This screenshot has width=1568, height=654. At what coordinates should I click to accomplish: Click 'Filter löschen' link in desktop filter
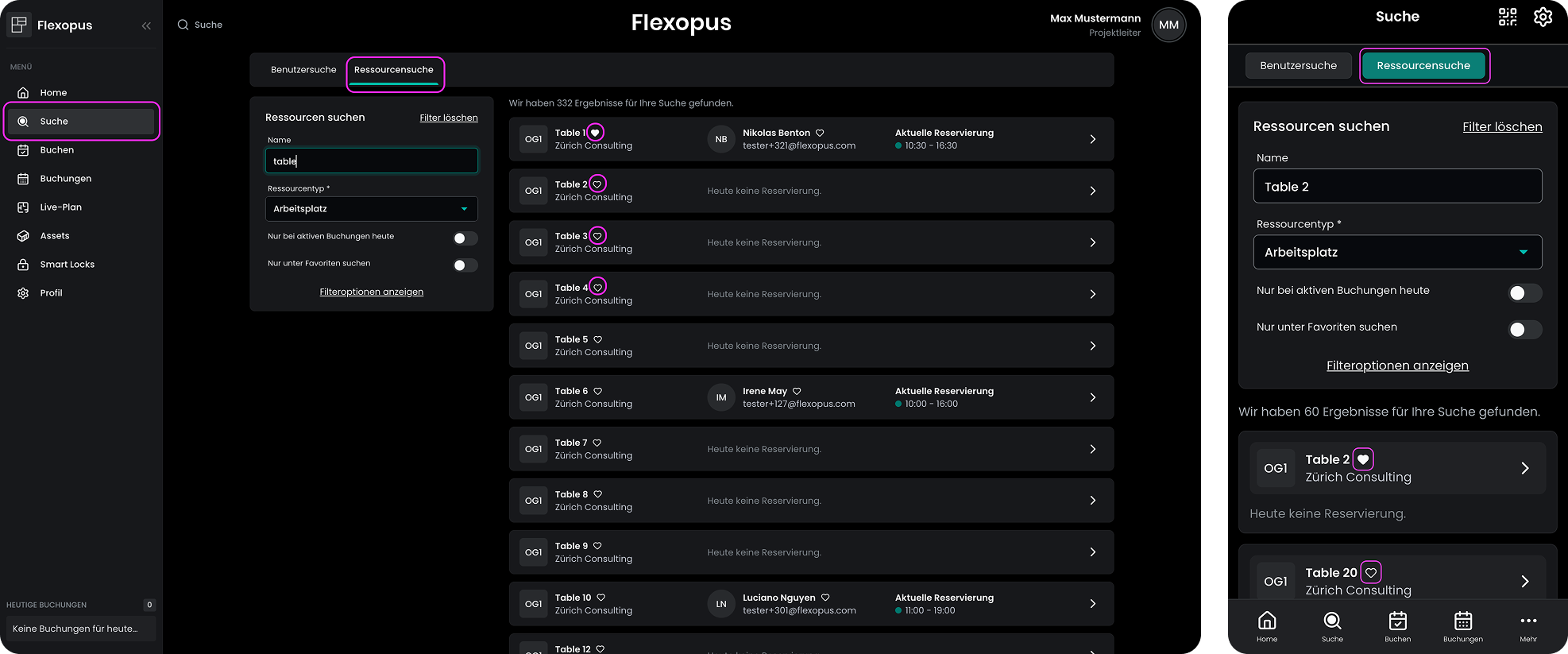coord(448,118)
